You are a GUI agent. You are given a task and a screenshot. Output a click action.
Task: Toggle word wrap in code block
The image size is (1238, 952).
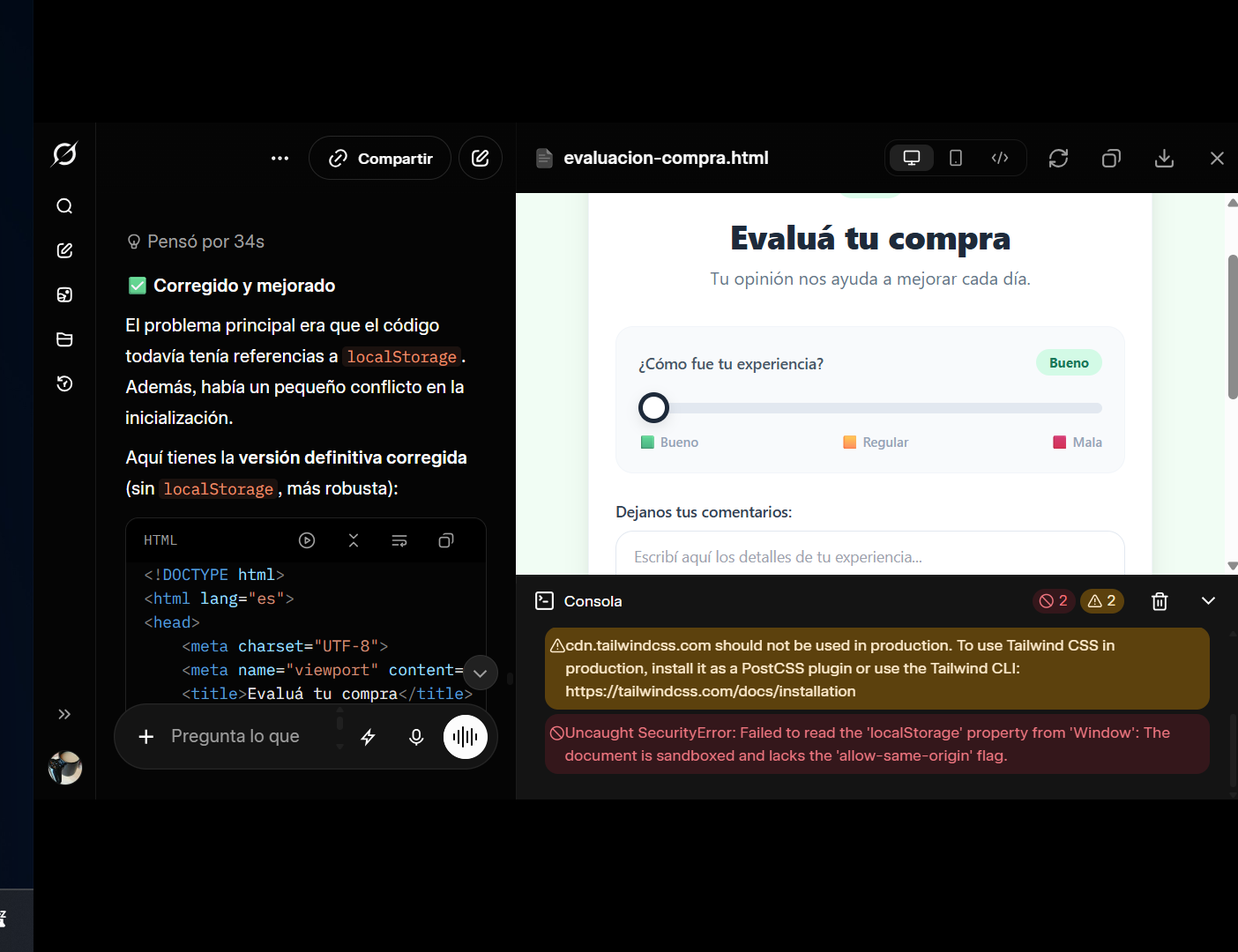(x=399, y=540)
